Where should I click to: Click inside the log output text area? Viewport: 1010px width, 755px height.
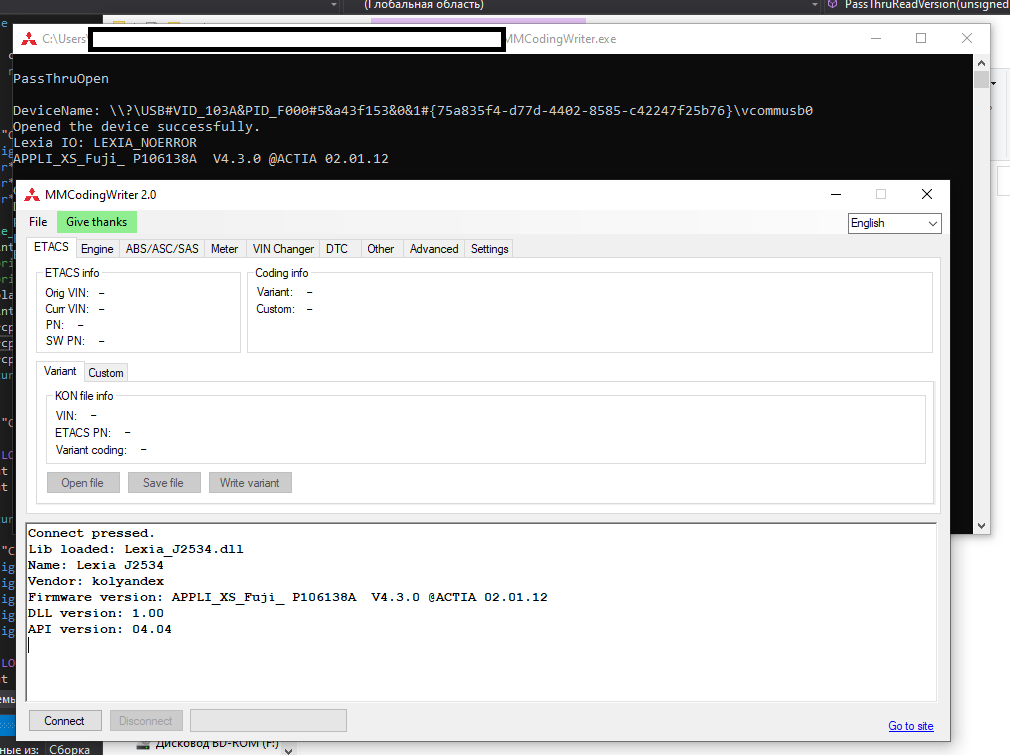click(481, 612)
